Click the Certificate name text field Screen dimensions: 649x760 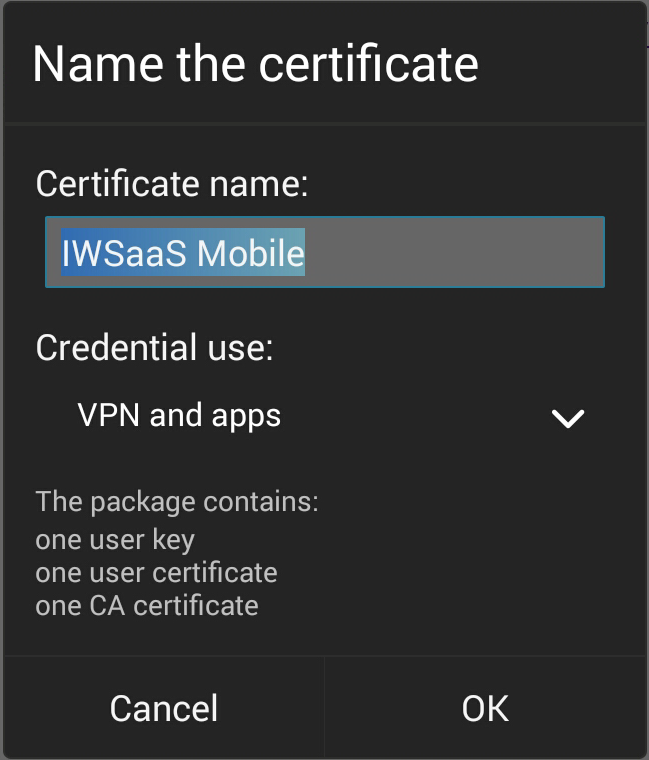[325, 252]
